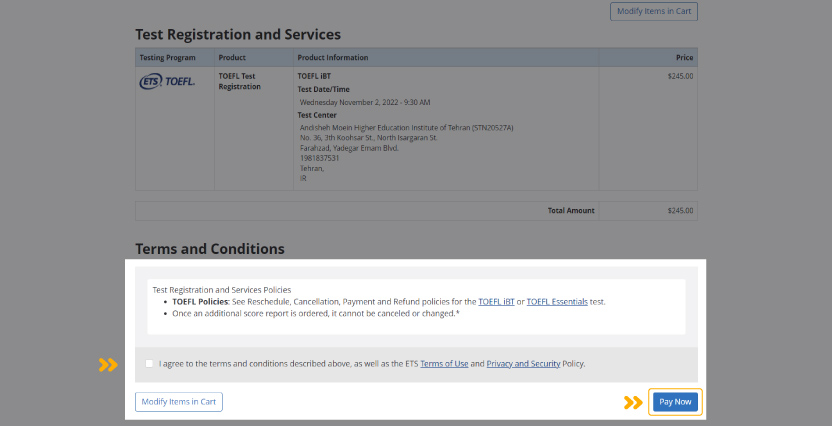
Task: Click the TOEFL Test Registration product text
Action: tap(239, 81)
